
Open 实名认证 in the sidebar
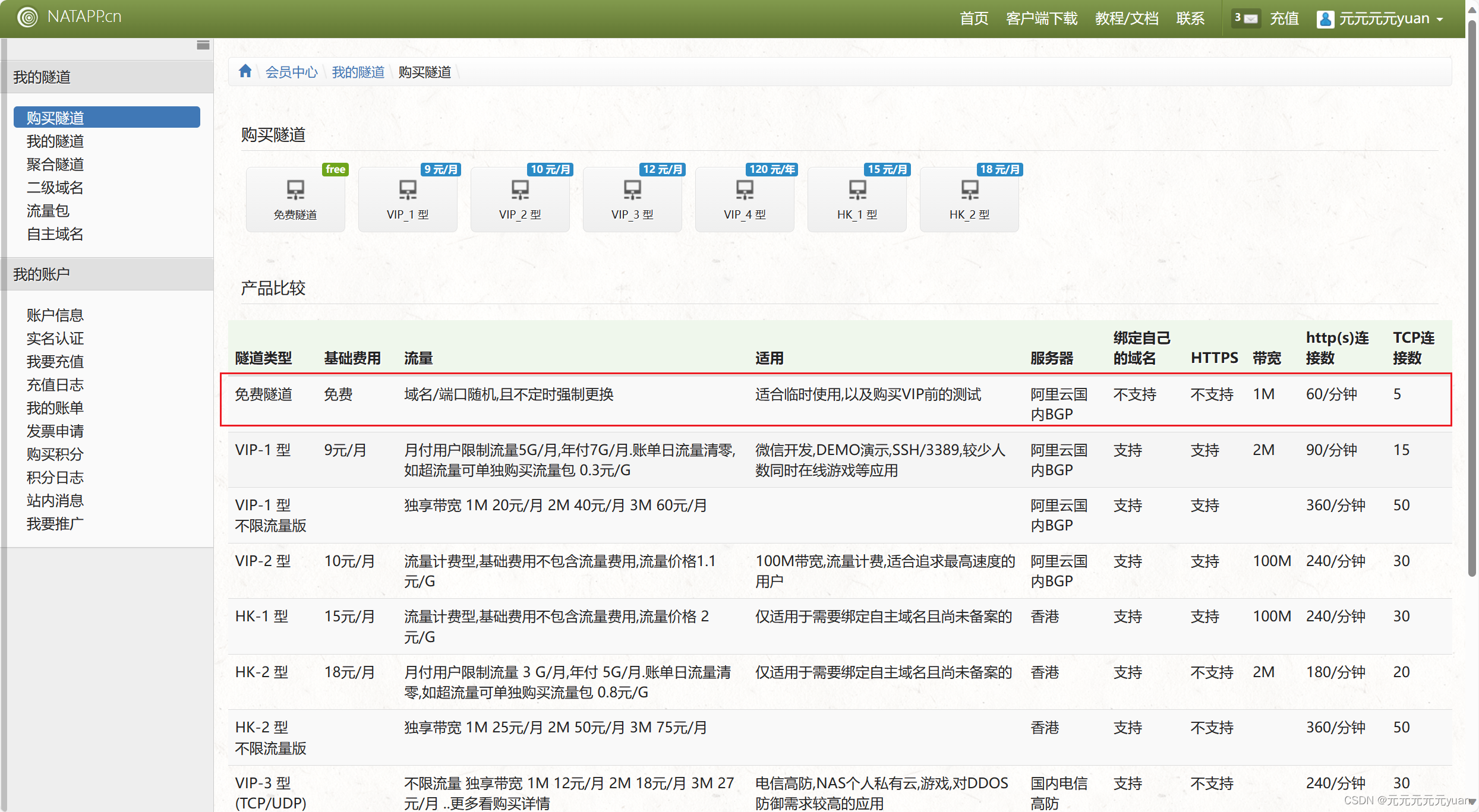(x=55, y=339)
